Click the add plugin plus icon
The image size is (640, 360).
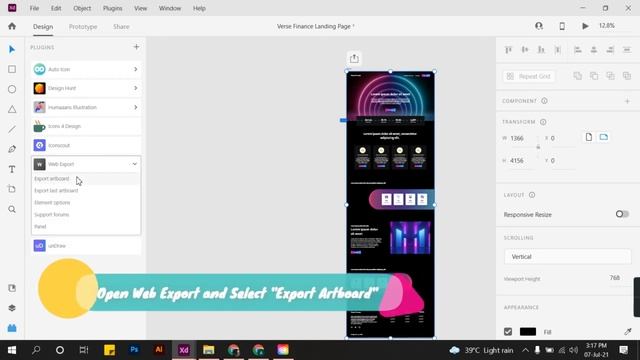coord(136,47)
